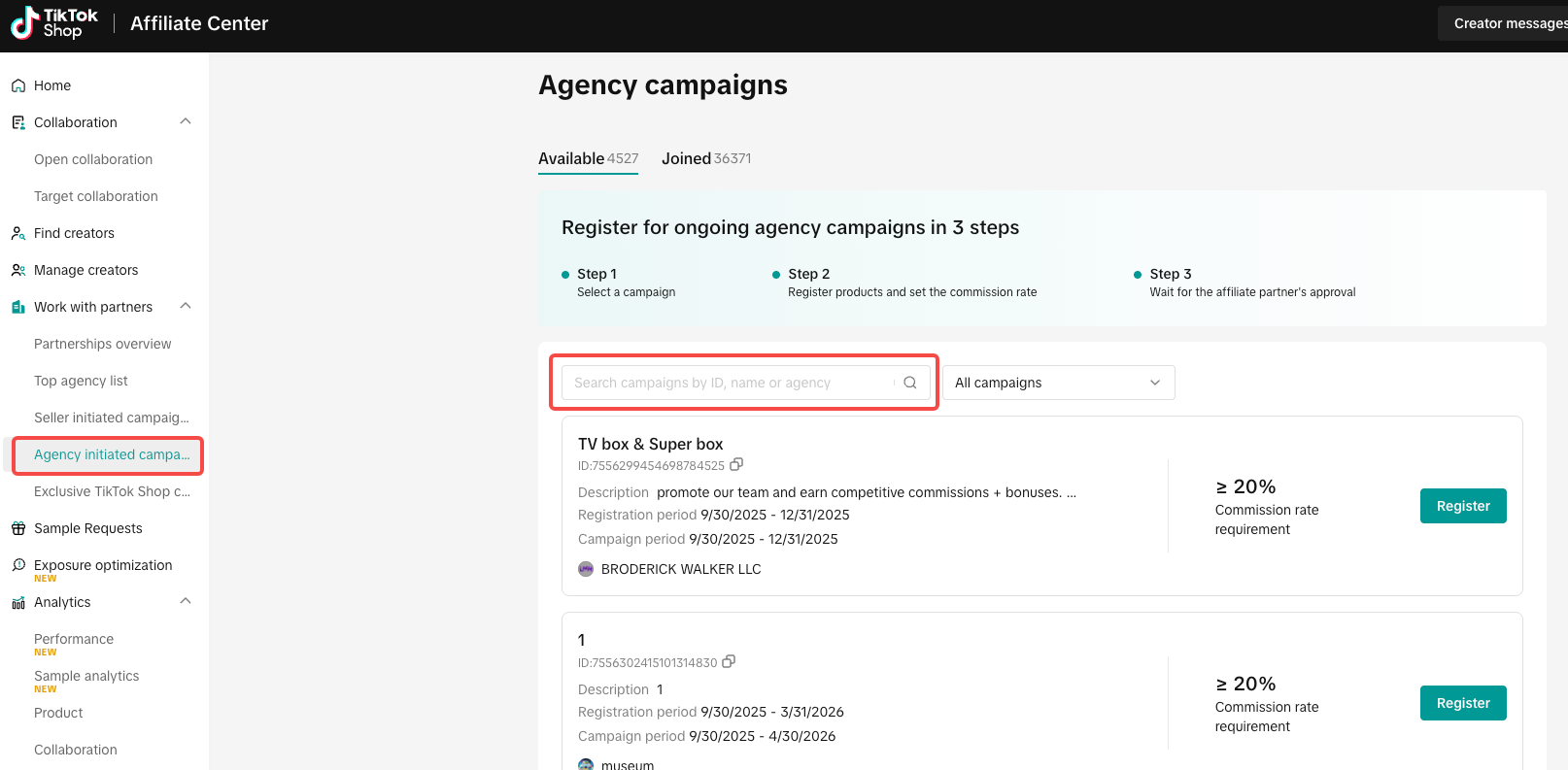Click the BRODERICK WALKER LLC agency avatar

click(586, 569)
